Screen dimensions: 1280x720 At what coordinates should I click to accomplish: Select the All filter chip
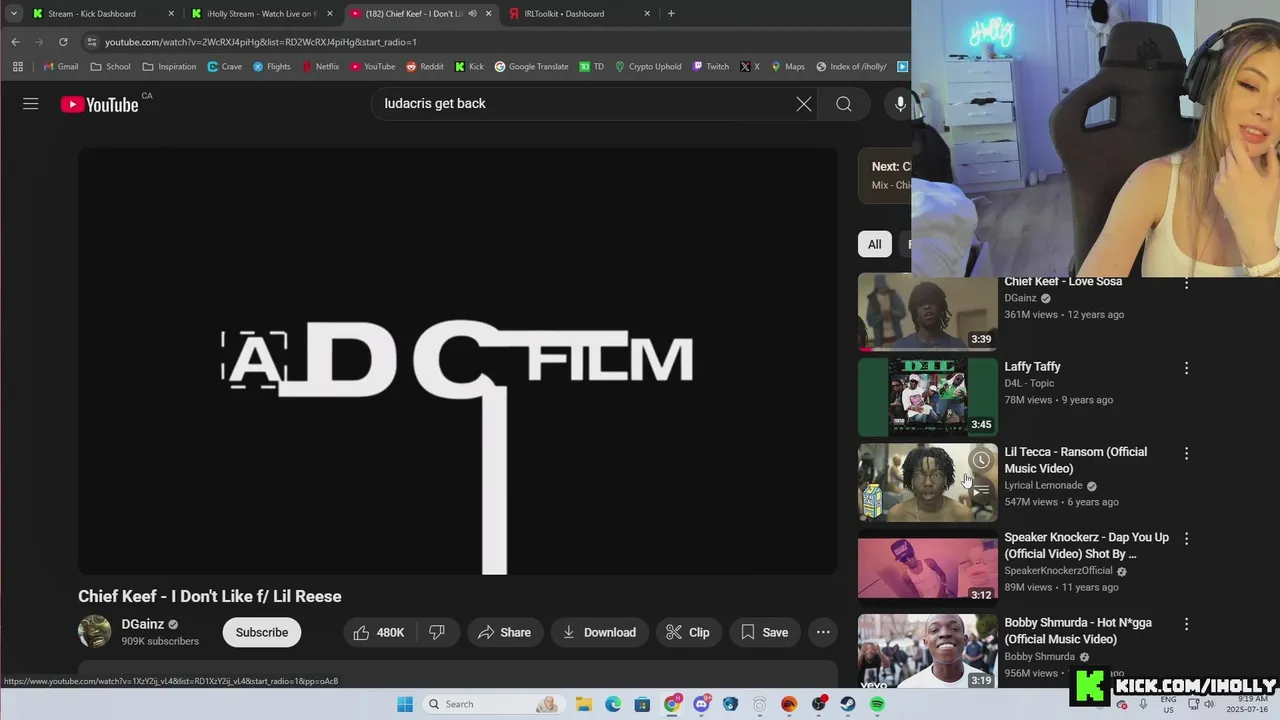coord(874,244)
